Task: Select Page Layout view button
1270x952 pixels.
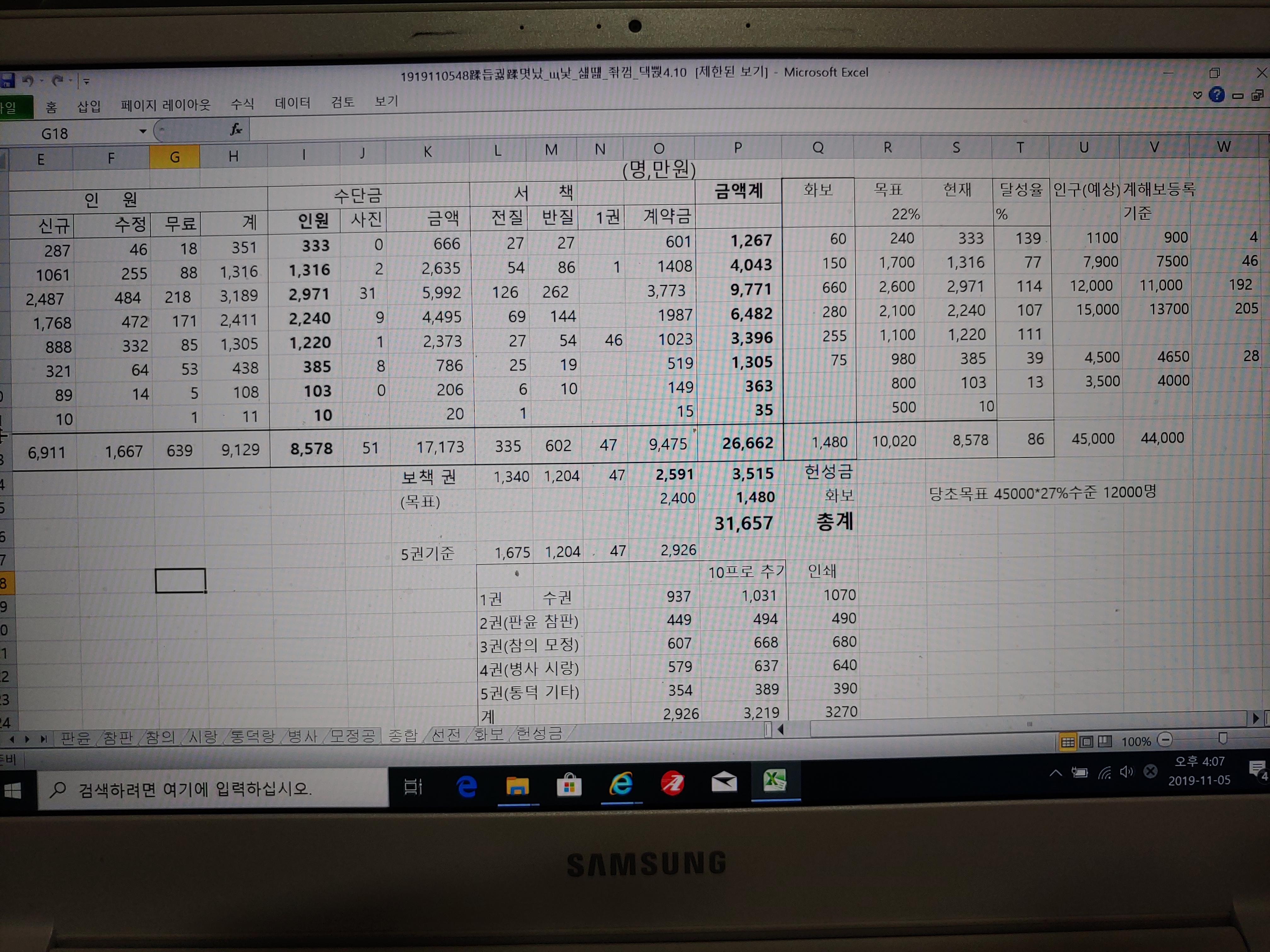Action: pyautogui.click(x=1086, y=741)
